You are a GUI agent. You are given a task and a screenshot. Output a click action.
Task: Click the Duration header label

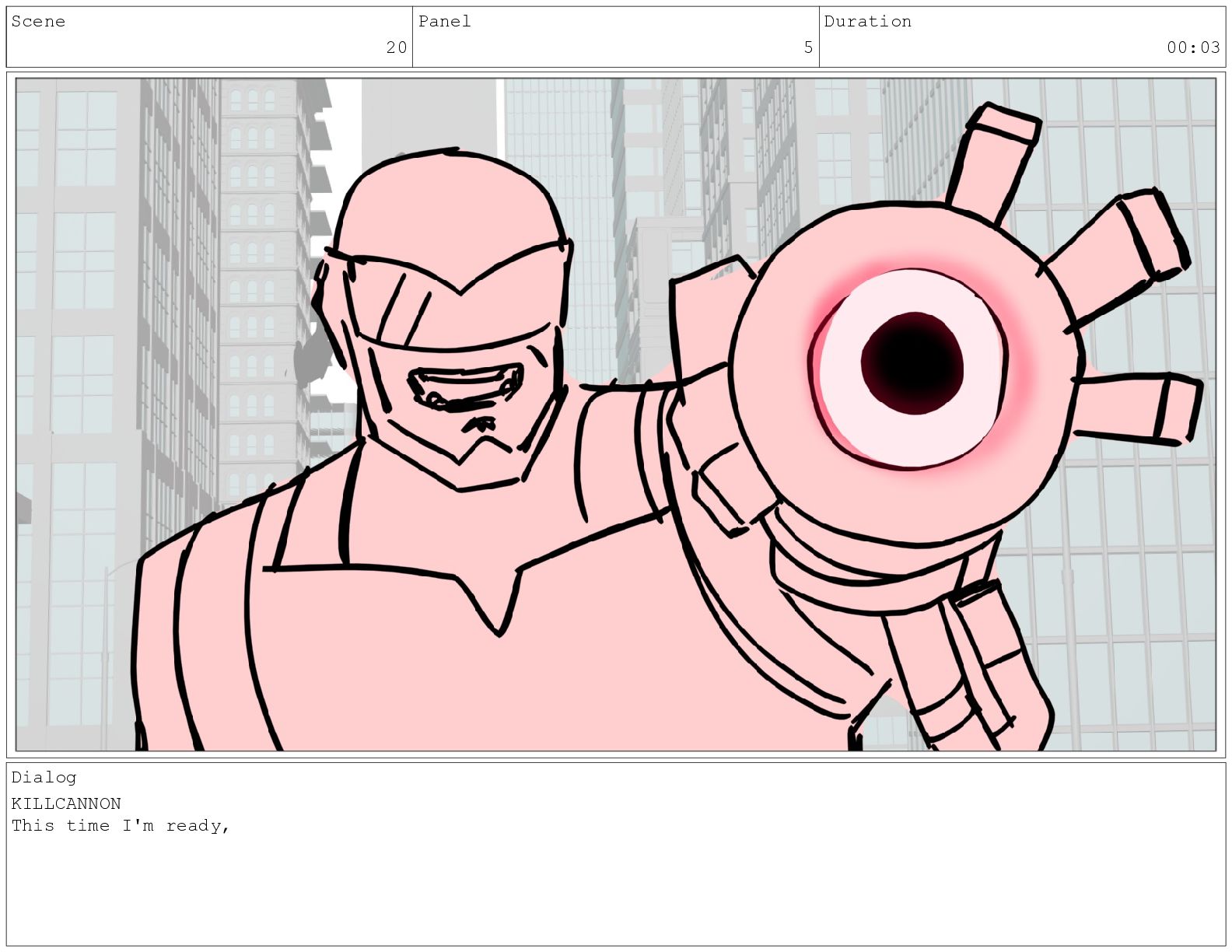pos(867,22)
